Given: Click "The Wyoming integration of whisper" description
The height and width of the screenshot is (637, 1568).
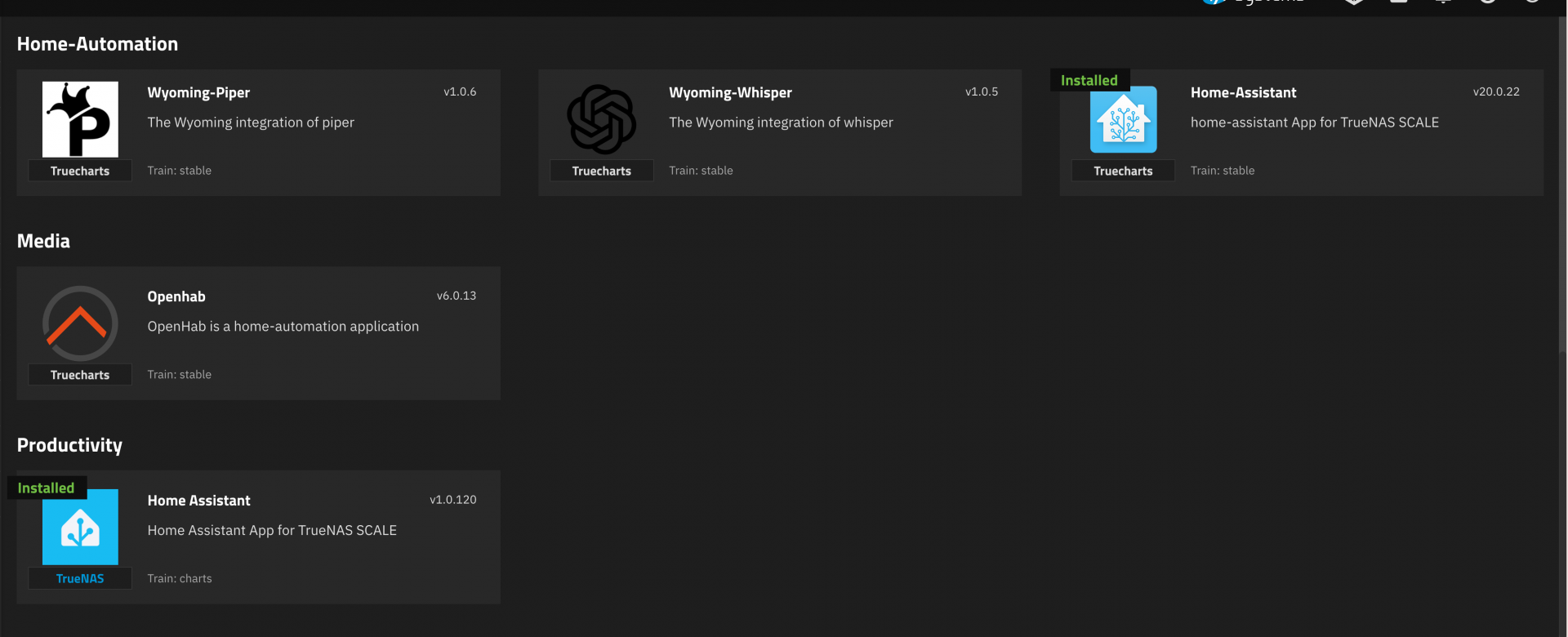Looking at the screenshot, I should click(781, 122).
